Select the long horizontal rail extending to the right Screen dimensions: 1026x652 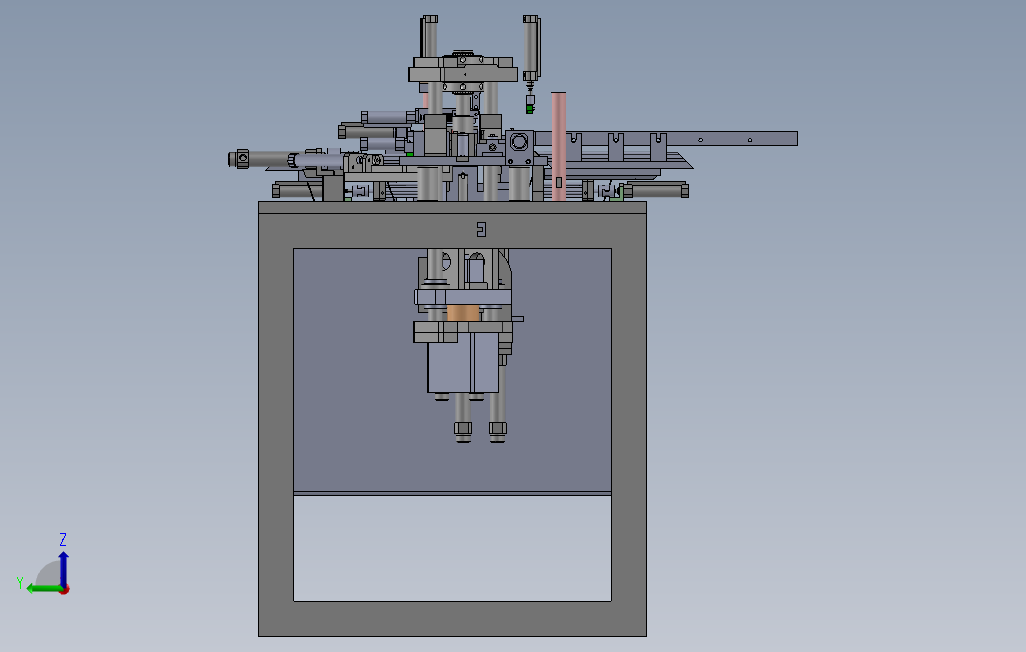[665, 138]
